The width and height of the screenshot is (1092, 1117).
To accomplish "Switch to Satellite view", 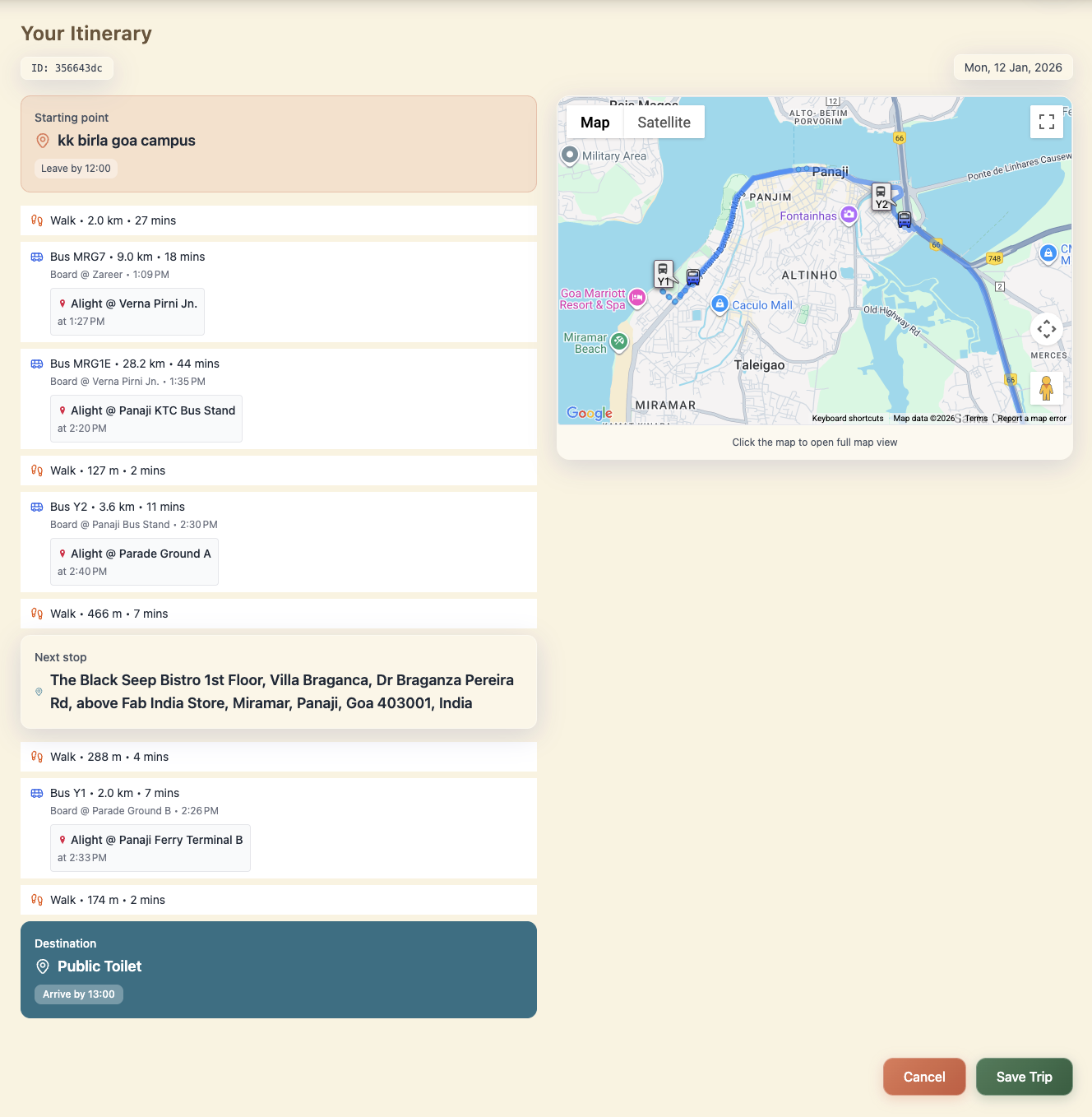I will (x=664, y=122).
